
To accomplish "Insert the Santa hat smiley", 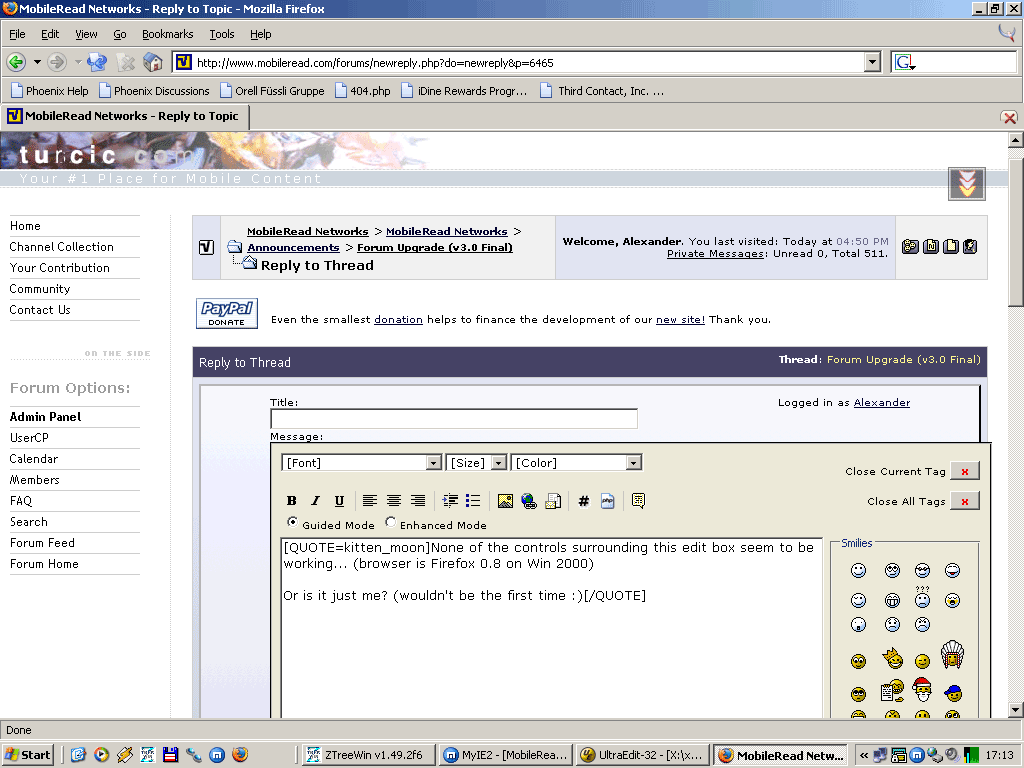I will click(x=921, y=689).
